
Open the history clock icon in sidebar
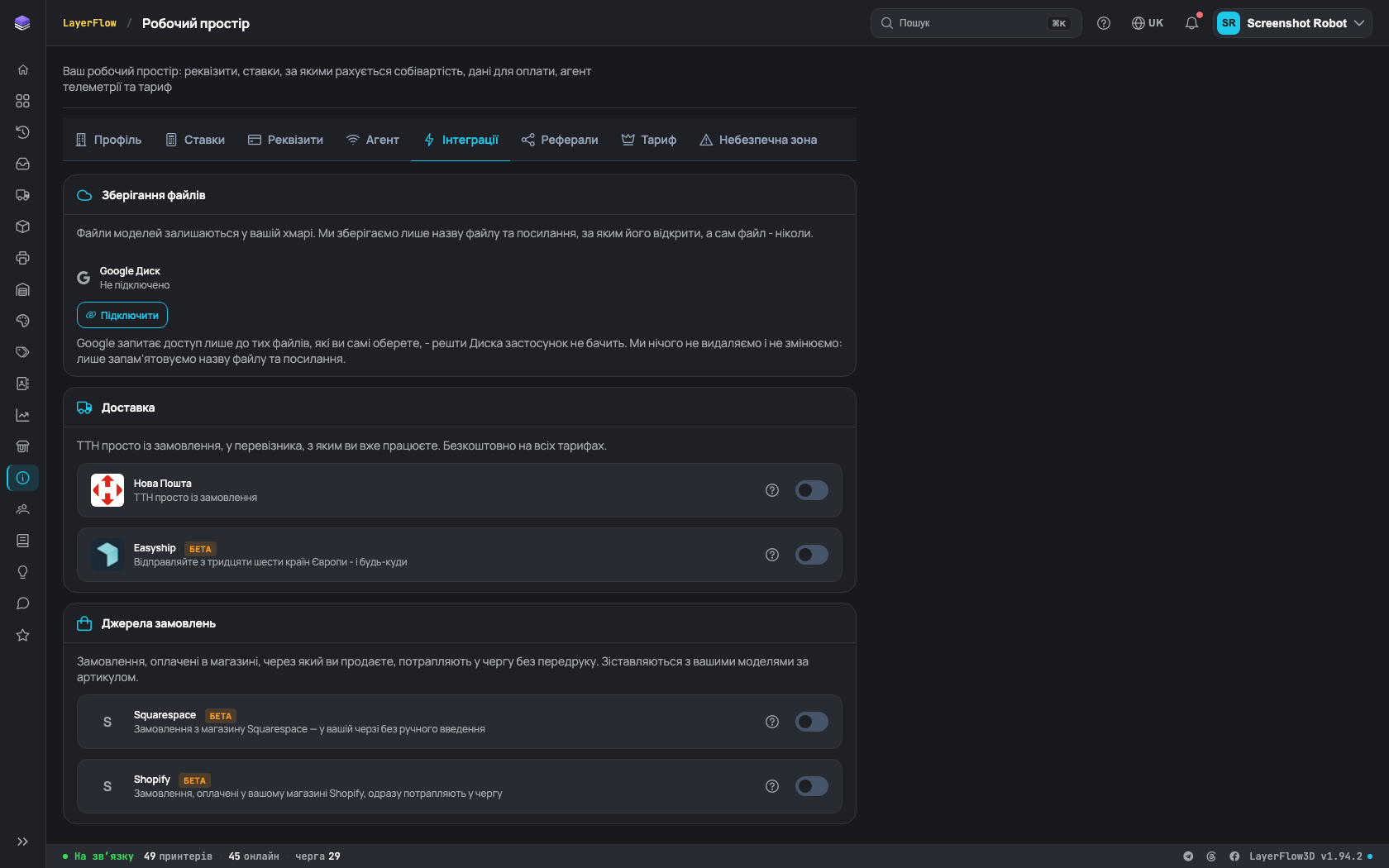[x=22, y=132]
